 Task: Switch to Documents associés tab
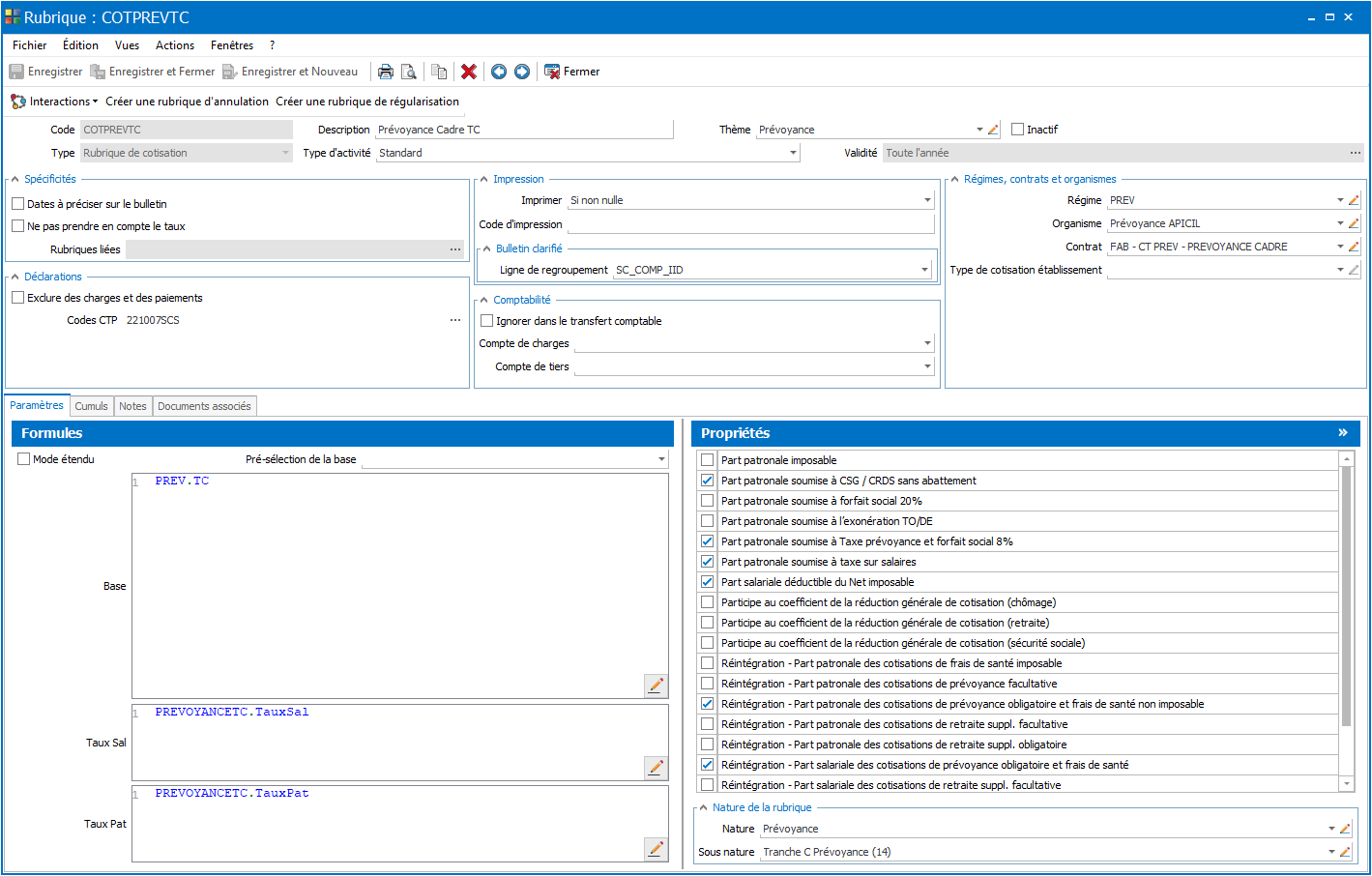point(204,406)
